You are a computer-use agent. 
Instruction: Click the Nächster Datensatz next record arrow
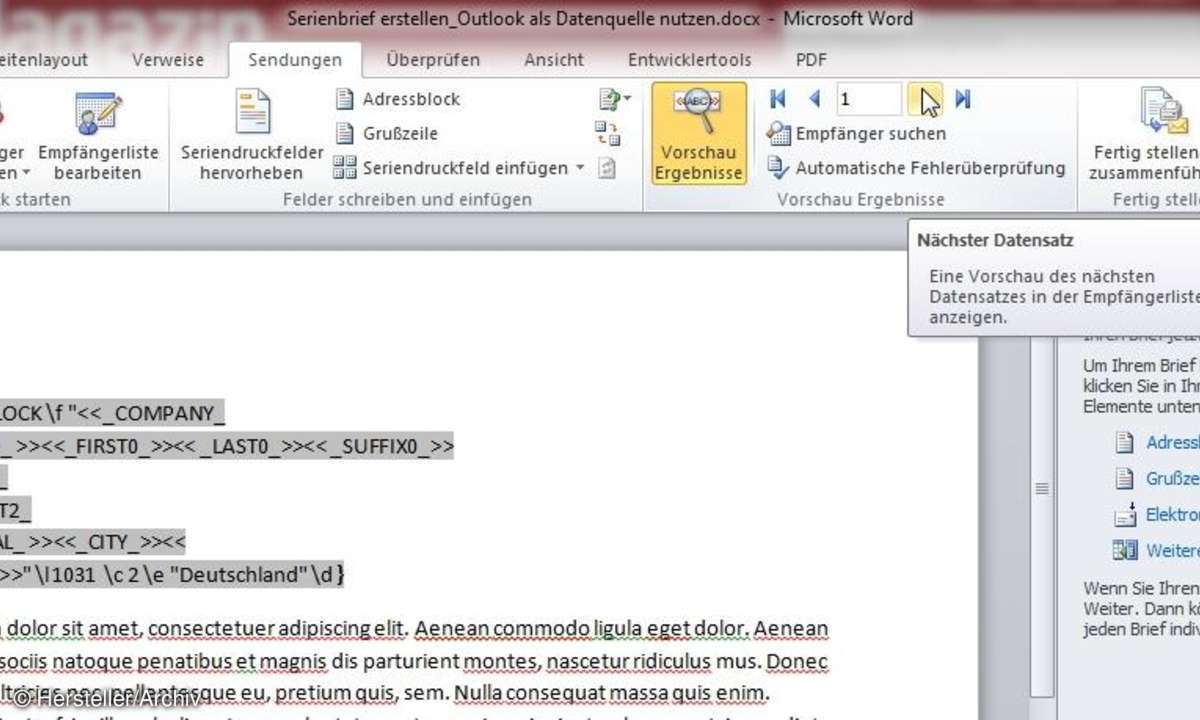[x=926, y=99]
